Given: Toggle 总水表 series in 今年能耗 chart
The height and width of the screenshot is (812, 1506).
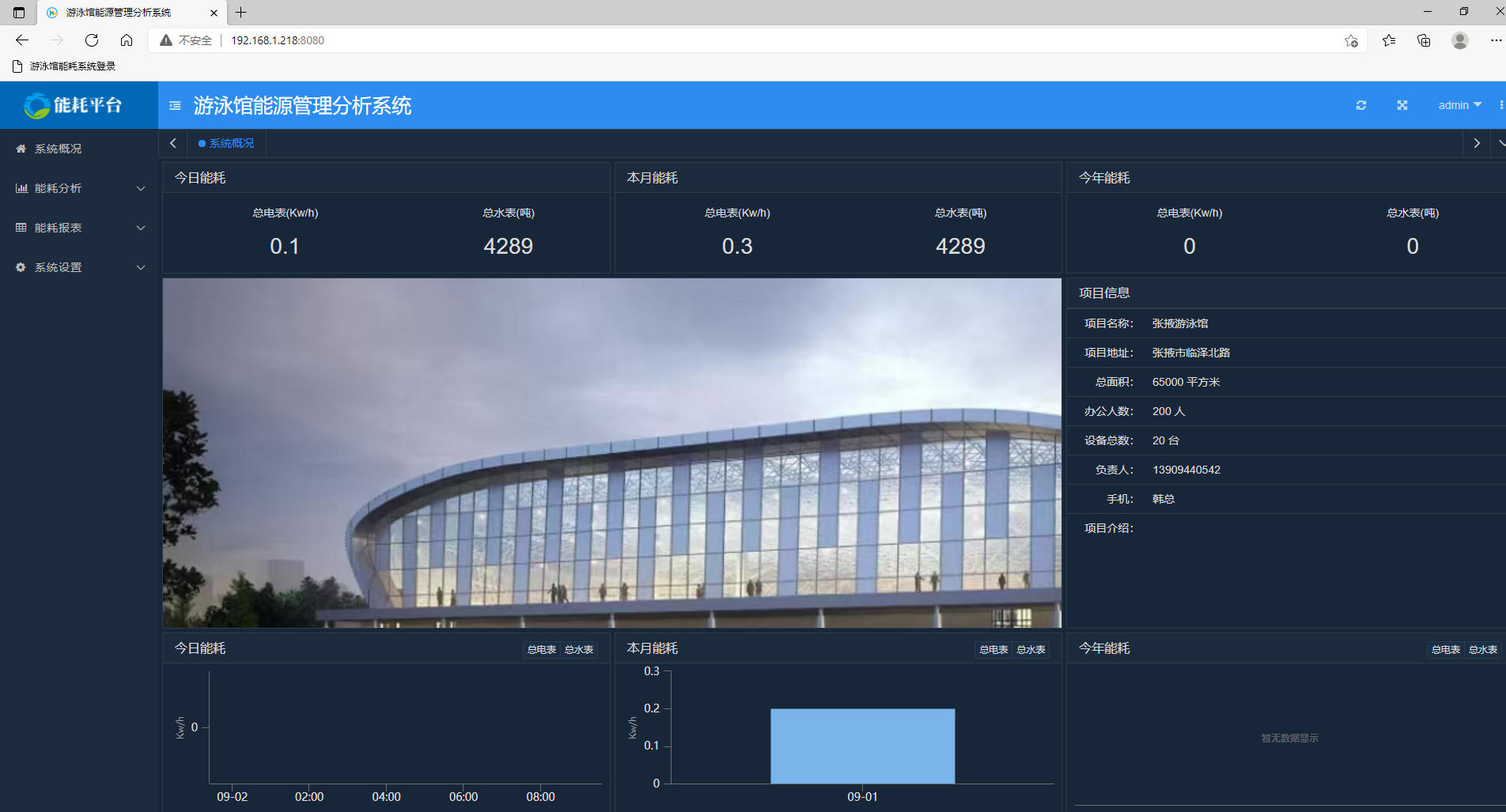Looking at the screenshot, I should pyautogui.click(x=1482, y=649).
